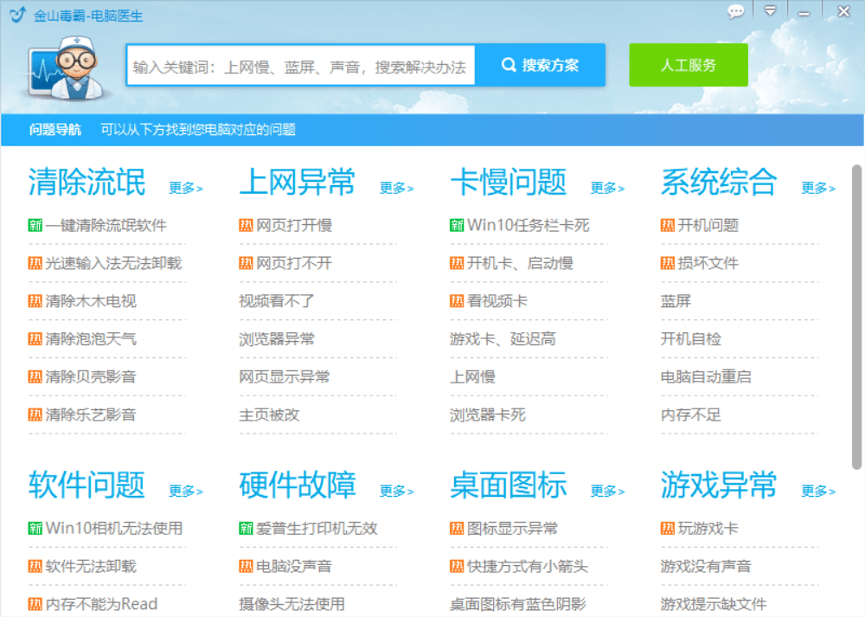This screenshot has height=618, width=866.
Task: Select the 问题导航 tab
Action: tap(55, 129)
